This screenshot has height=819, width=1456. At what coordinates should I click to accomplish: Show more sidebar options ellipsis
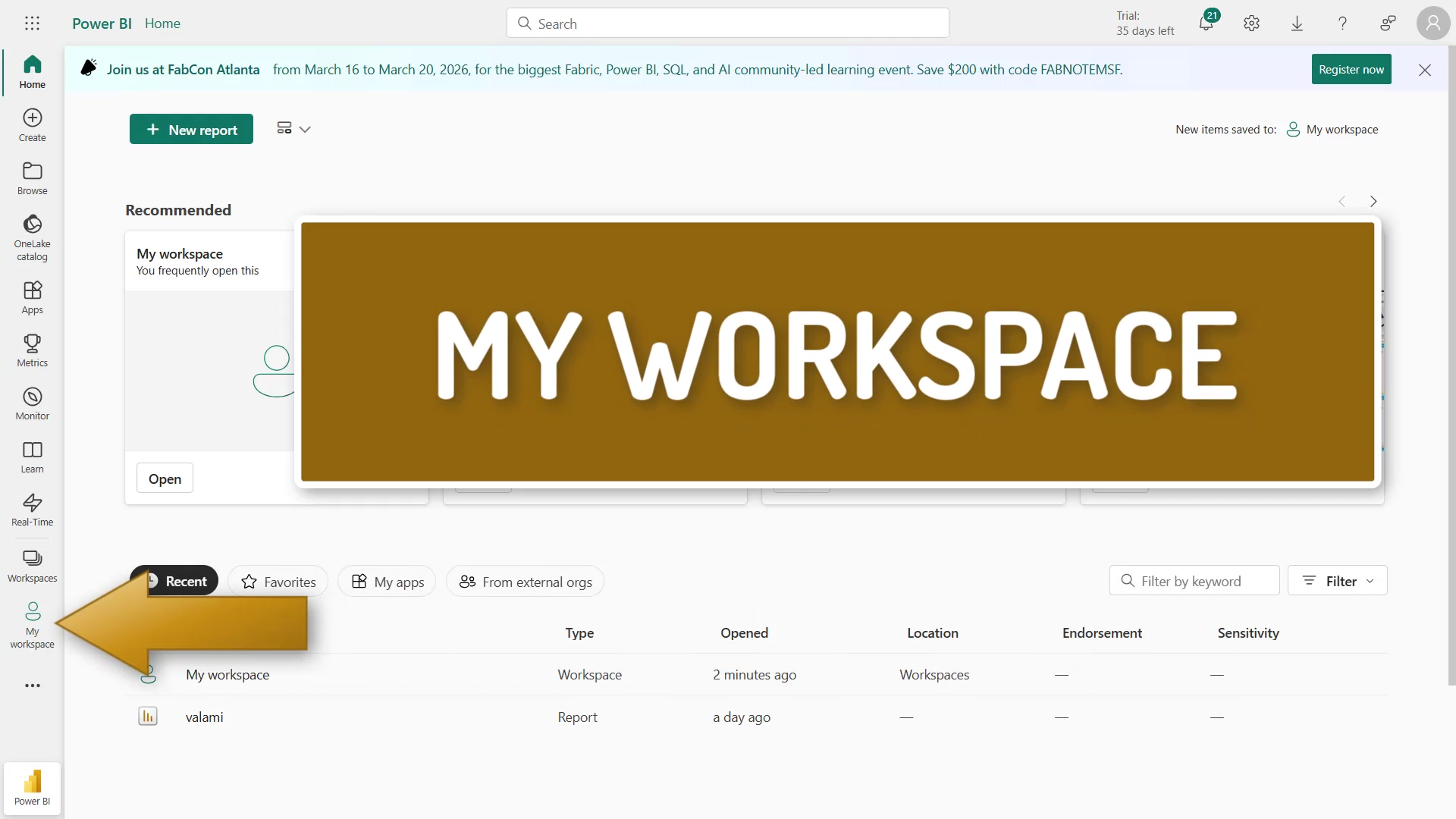click(x=32, y=686)
